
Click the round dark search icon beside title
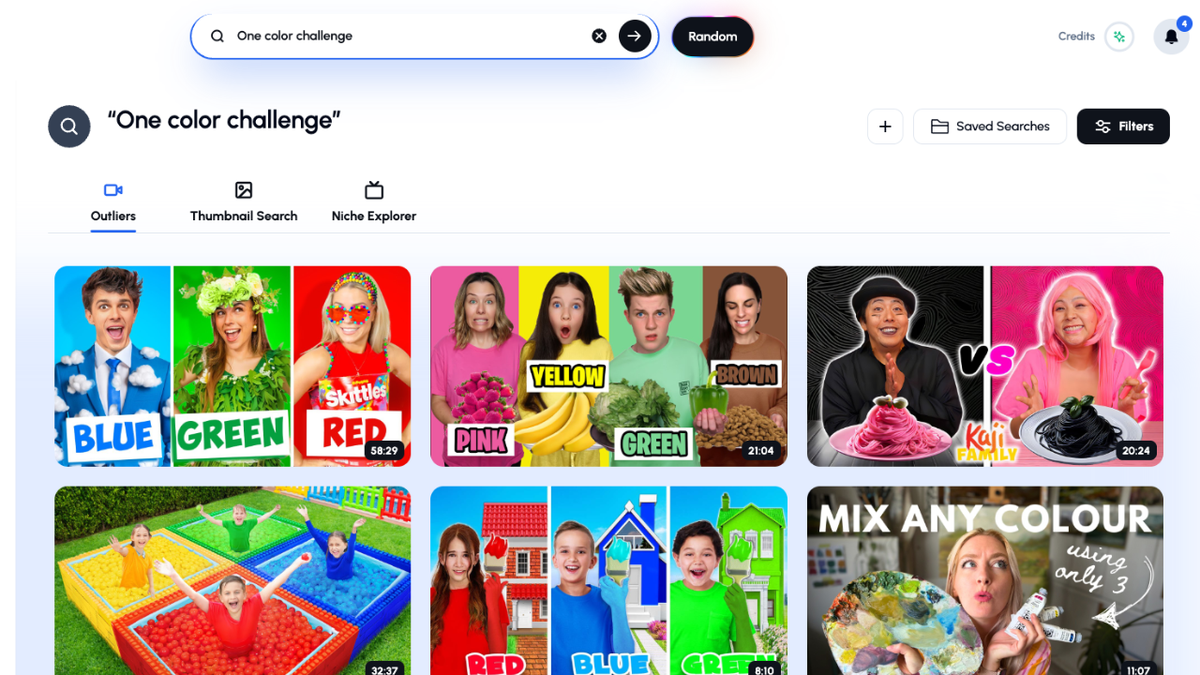69,126
